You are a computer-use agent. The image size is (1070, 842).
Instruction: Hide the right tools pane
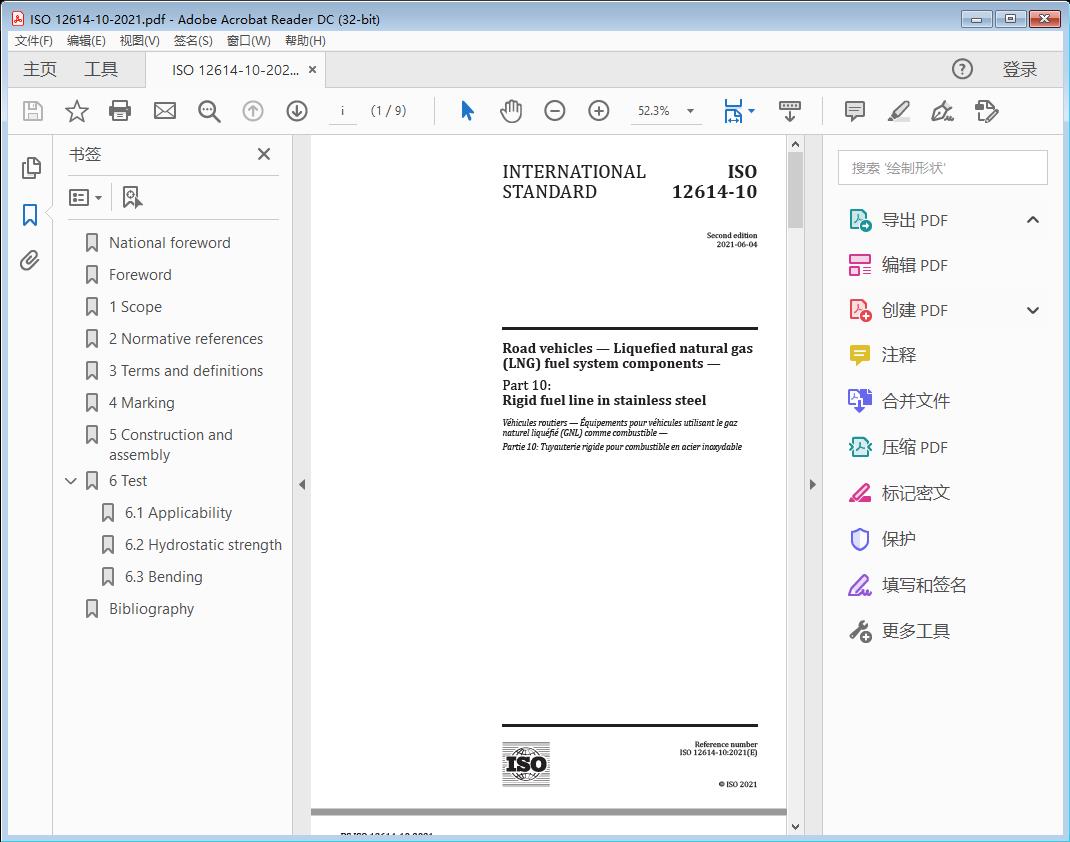(812, 485)
